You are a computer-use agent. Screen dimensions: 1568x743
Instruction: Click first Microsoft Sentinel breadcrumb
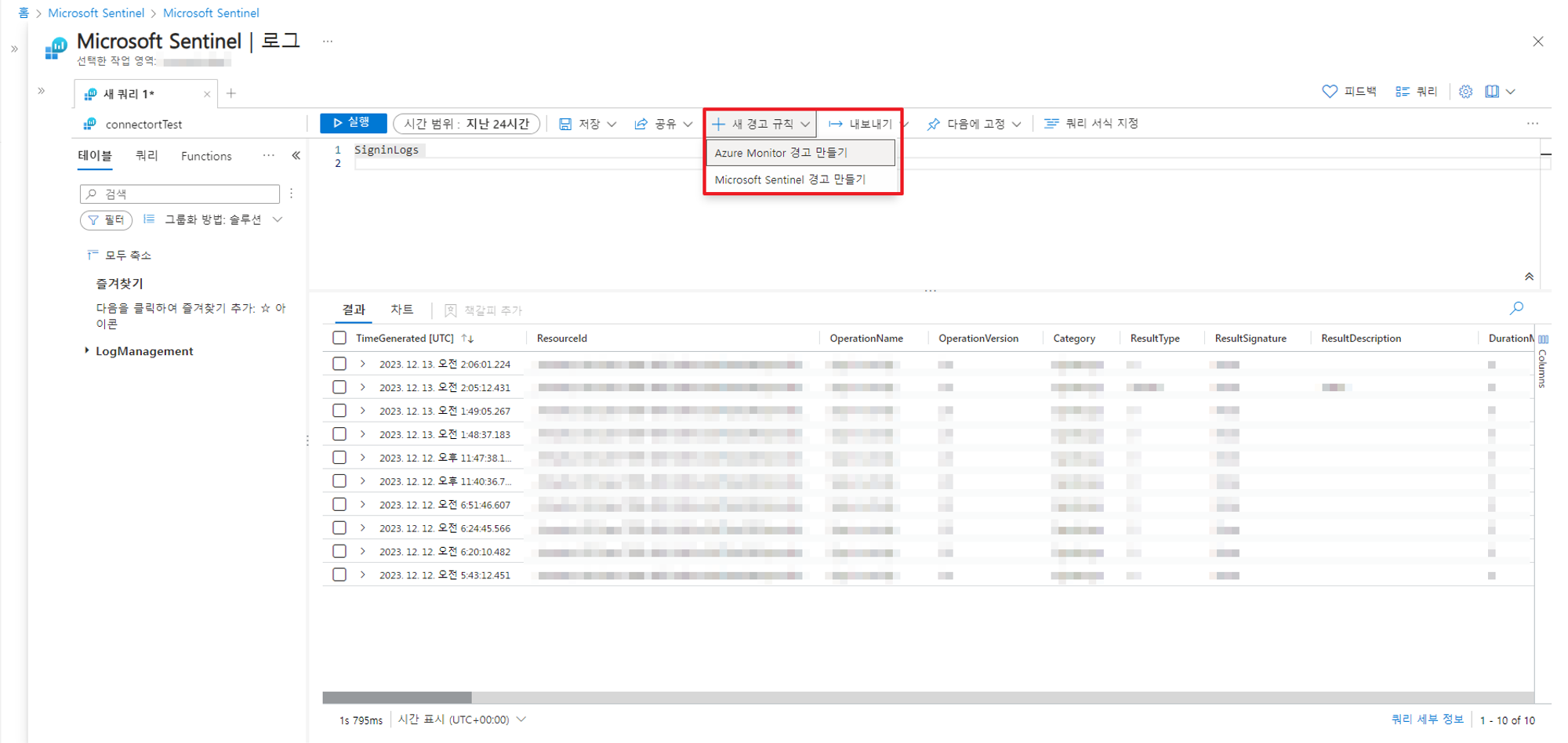pos(96,13)
